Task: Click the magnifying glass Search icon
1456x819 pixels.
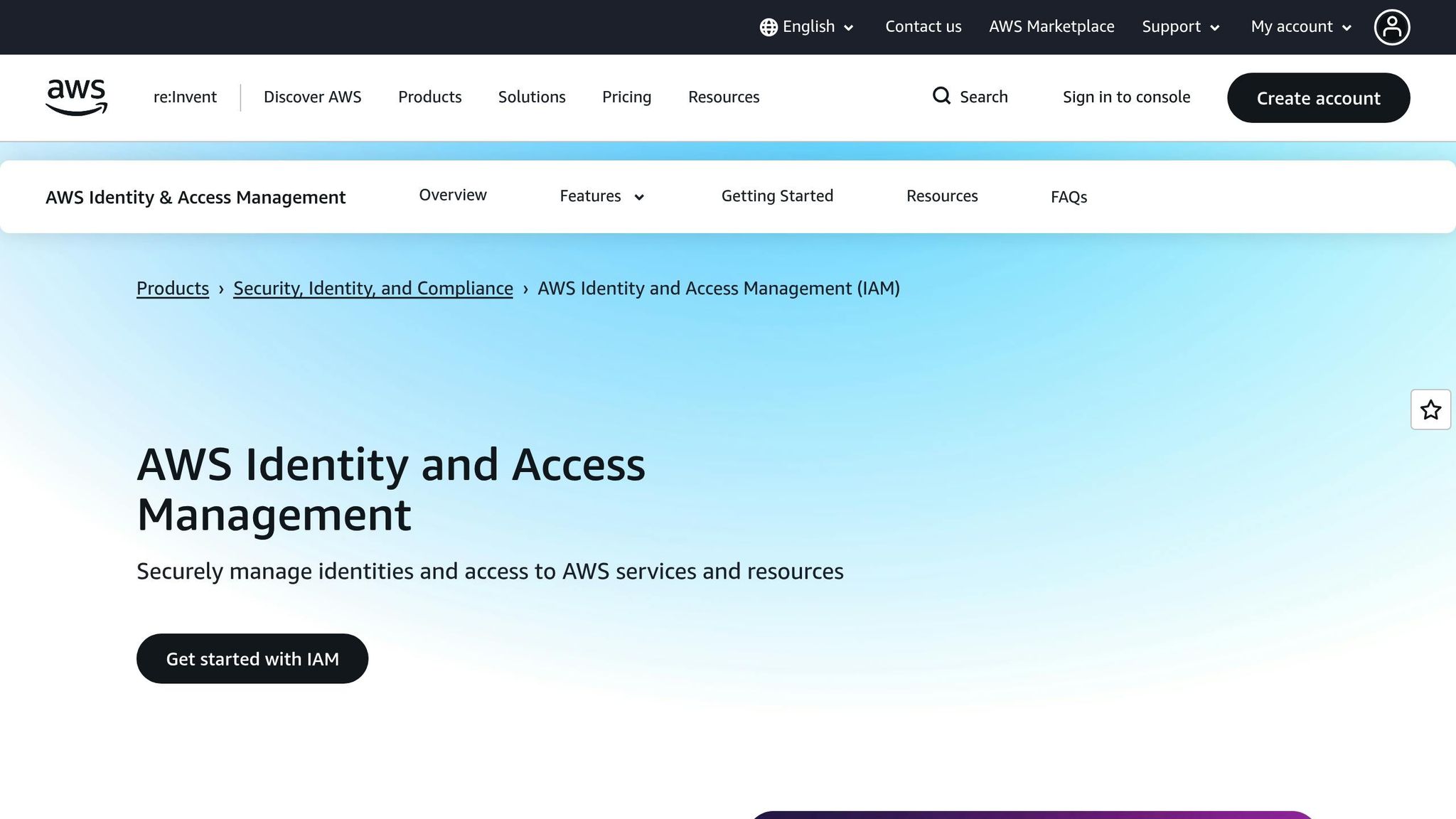Action: pos(941,96)
